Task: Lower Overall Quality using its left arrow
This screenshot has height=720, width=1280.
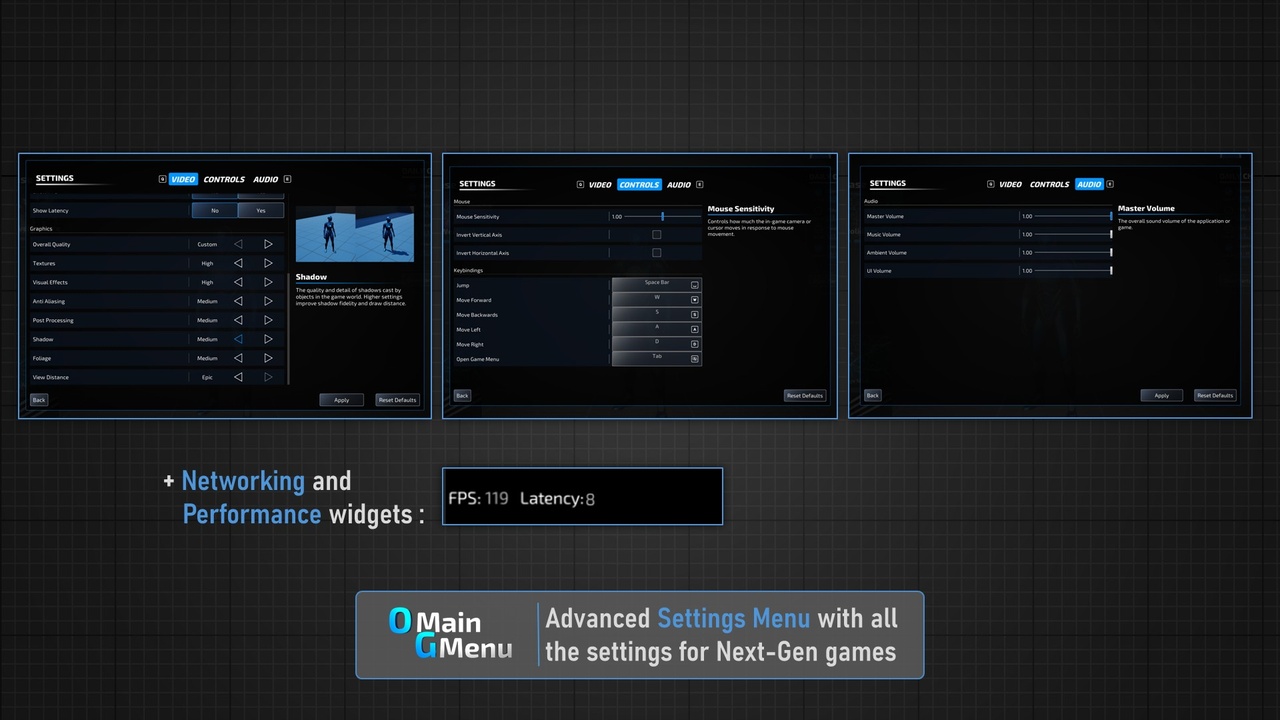Action: click(238, 244)
